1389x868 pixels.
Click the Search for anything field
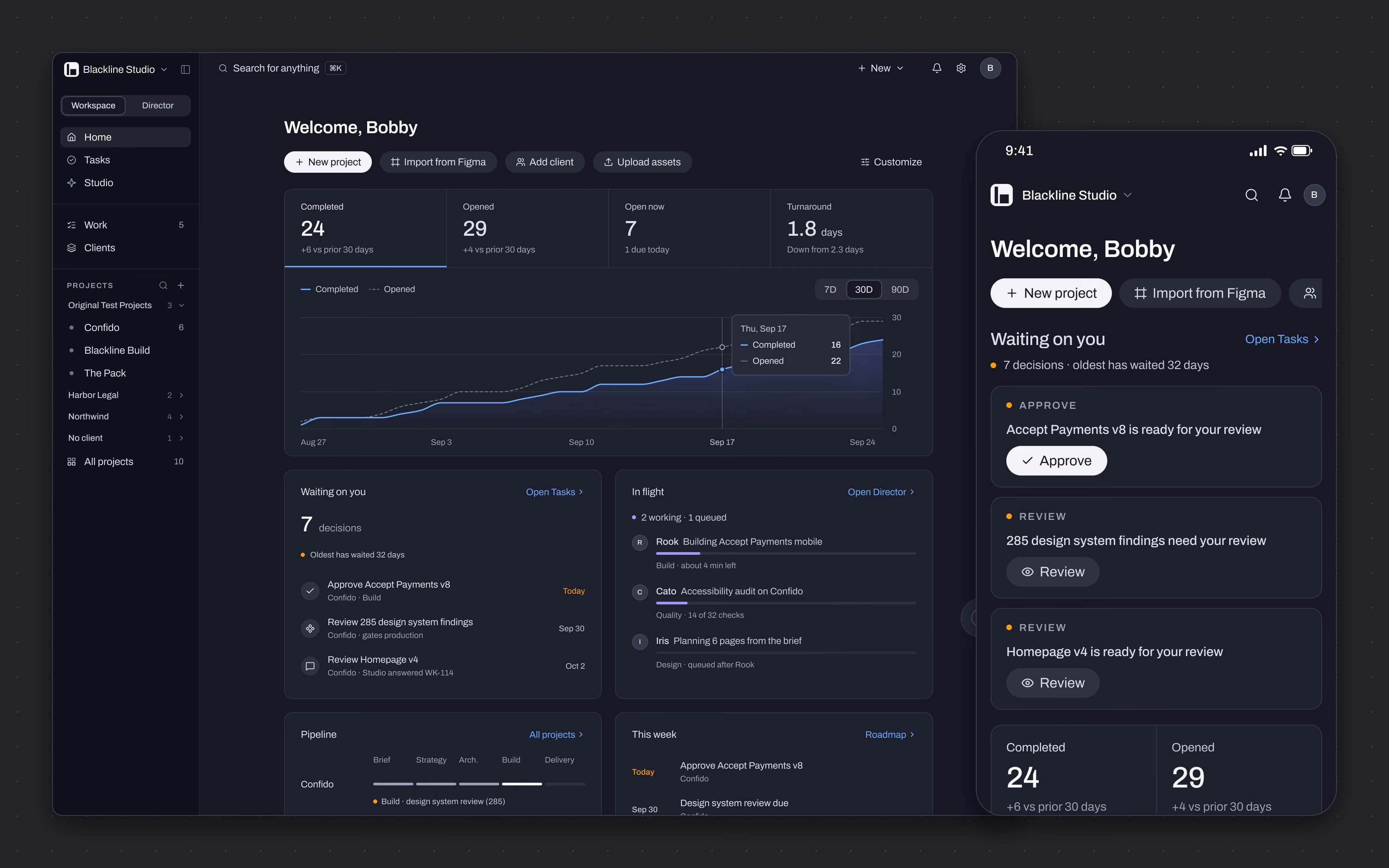[282, 68]
